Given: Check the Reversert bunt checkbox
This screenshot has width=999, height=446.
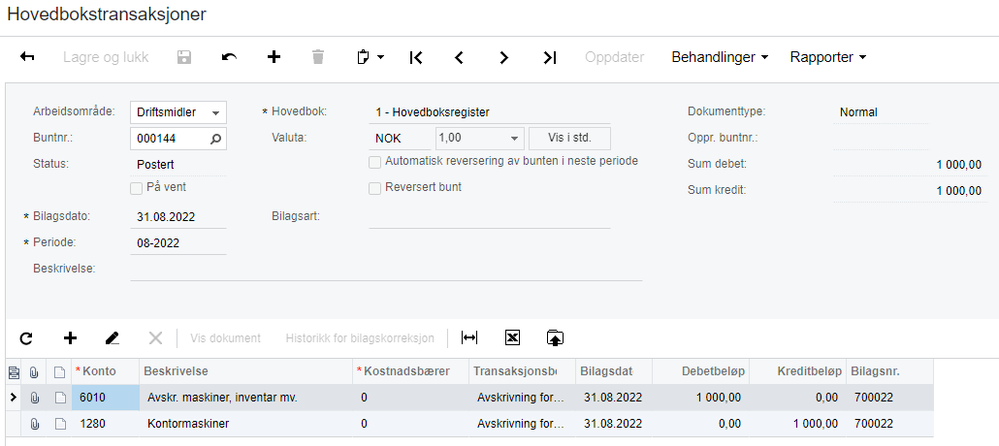Looking at the screenshot, I should pyautogui.click(x=375, y=188).
